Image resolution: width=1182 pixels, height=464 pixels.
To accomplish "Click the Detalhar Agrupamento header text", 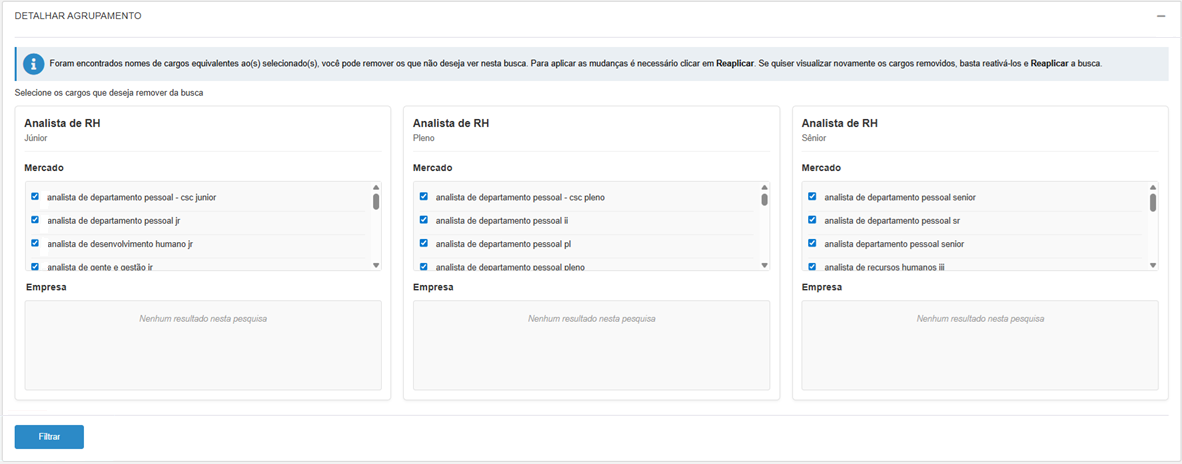I will [78, 16].
